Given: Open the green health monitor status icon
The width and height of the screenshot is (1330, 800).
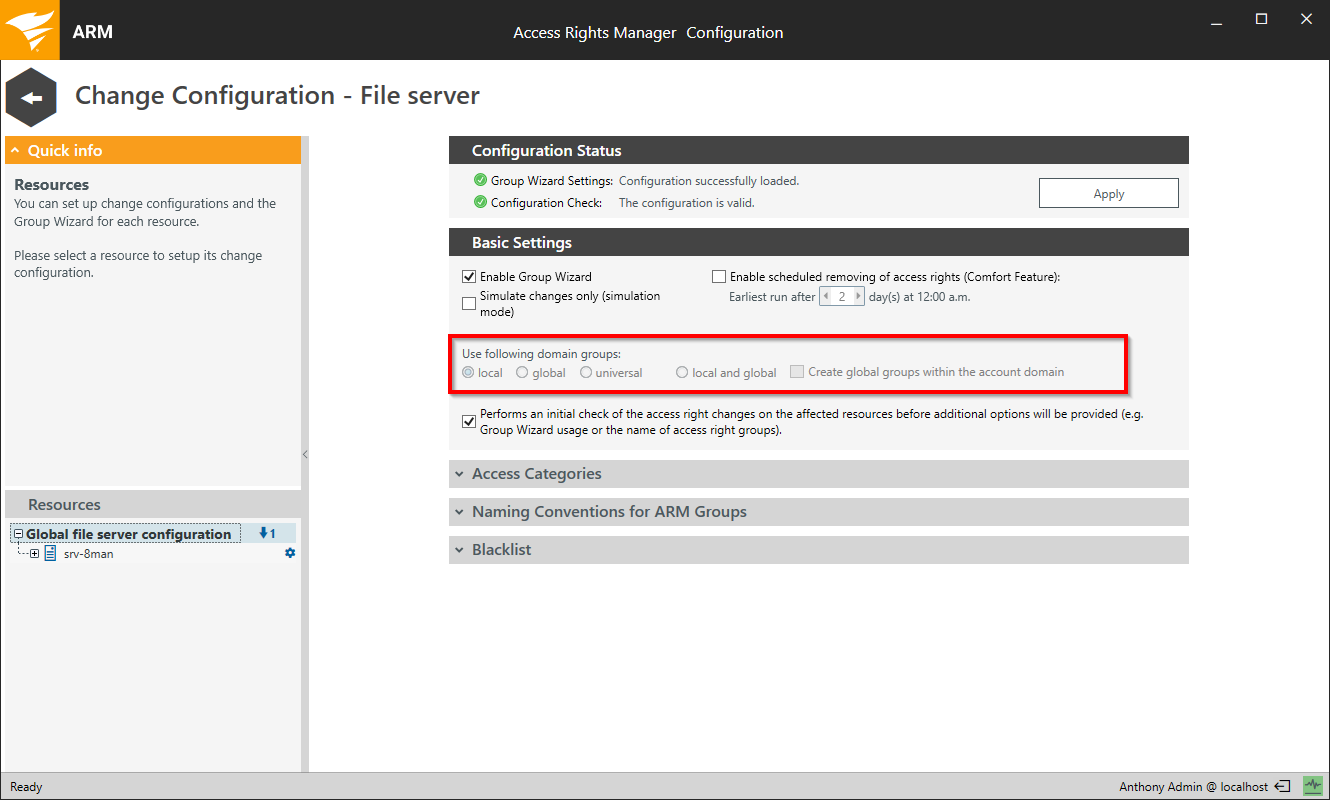Looking at the screenshot, I should (x=1312, y=787).
